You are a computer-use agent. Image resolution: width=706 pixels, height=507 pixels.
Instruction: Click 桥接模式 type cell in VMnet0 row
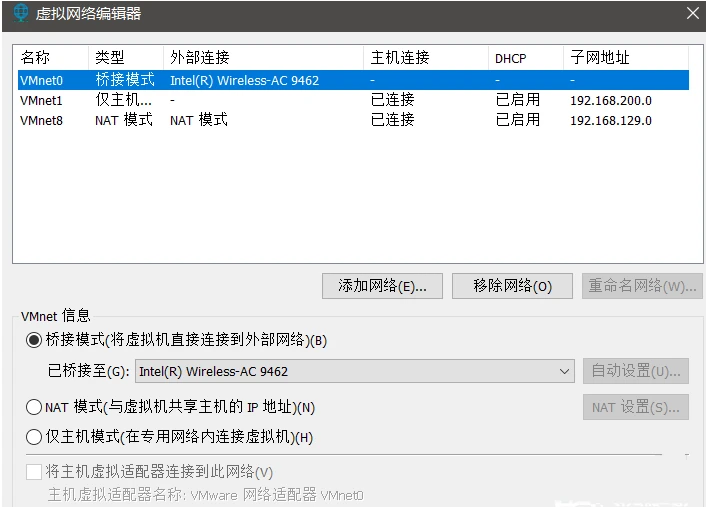click(x=125, y=80)
